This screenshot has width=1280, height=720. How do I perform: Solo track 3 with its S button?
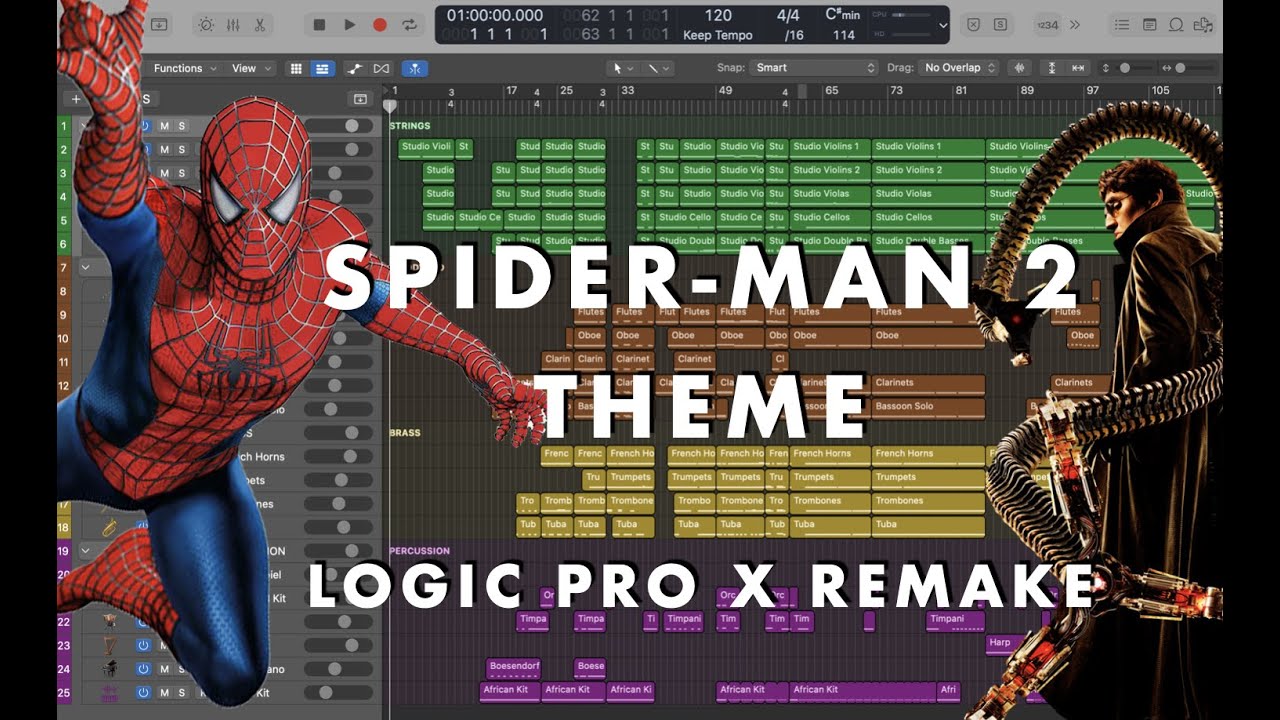182,173
